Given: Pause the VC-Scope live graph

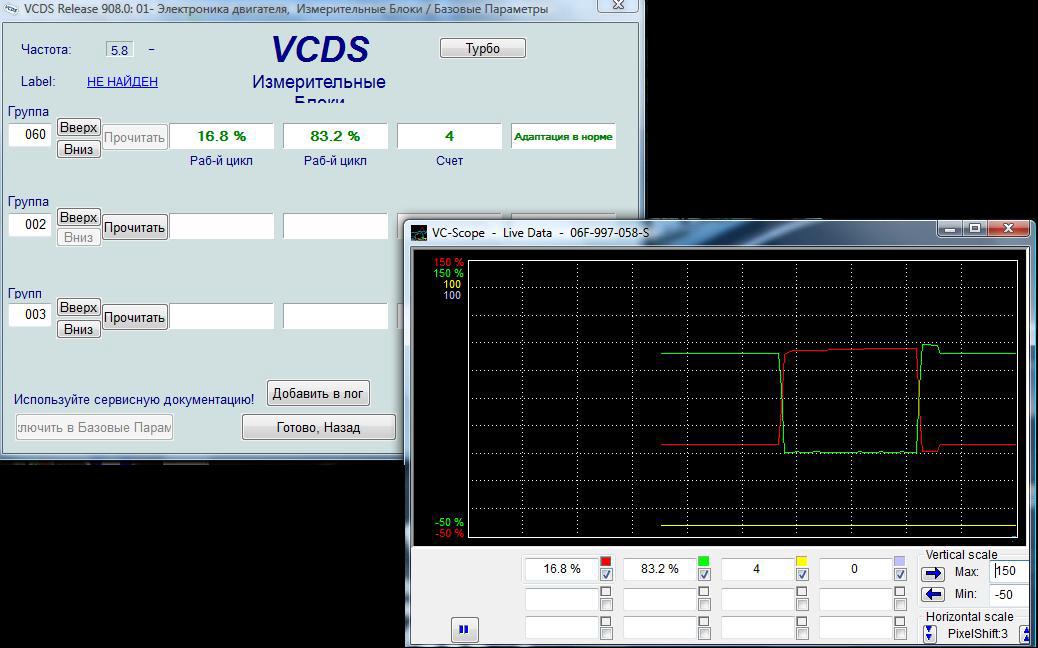Looking at the screenshot, I should tap(463, 629).
